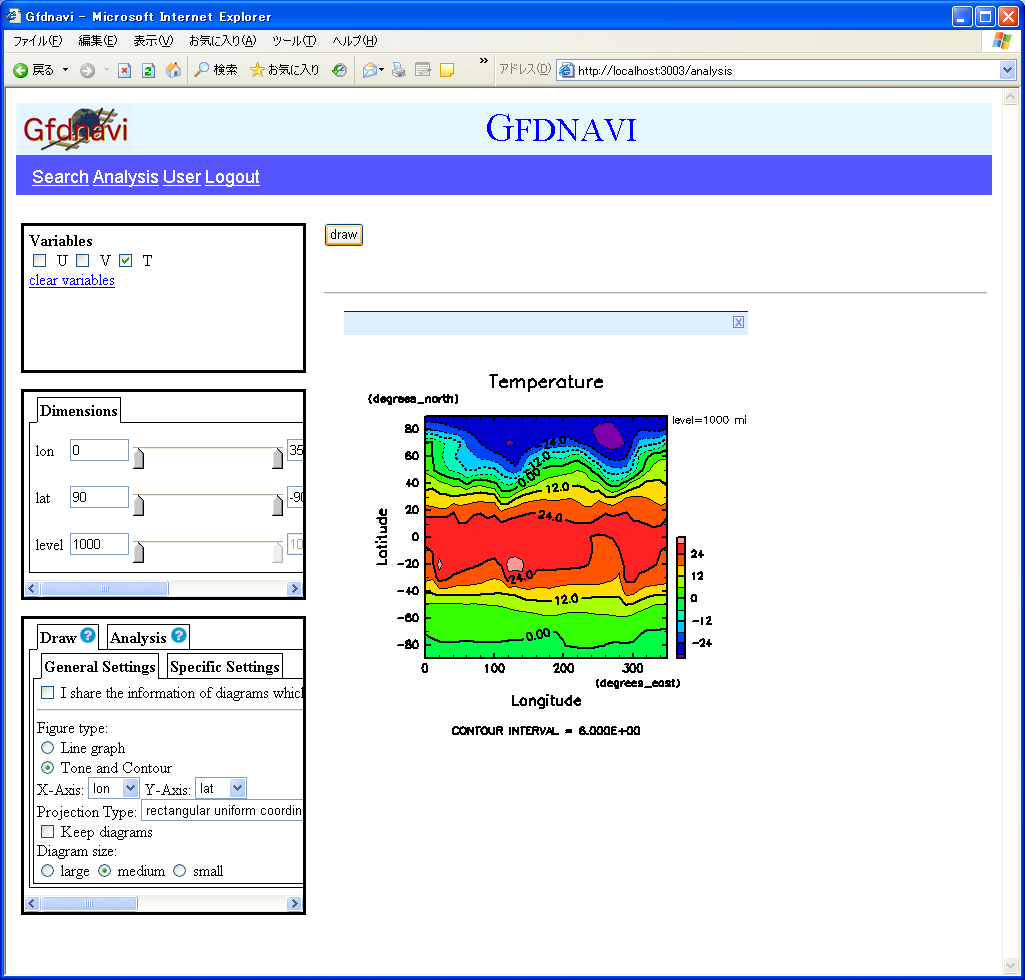Open the Search navigation link
This screenshot has width=1025, height=980.
coord(60,177)
